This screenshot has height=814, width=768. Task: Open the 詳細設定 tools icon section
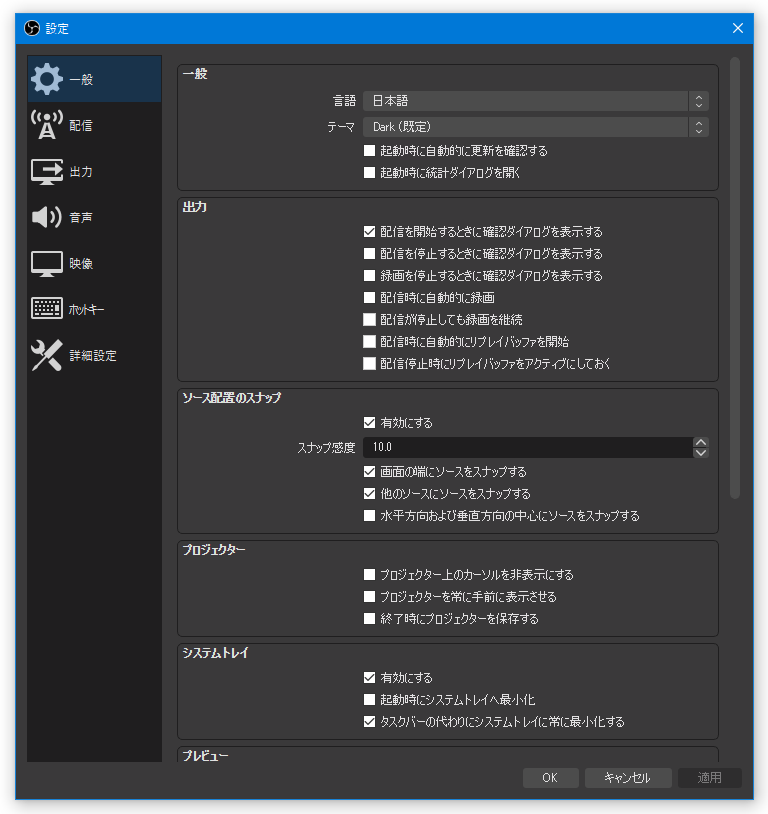coord(47,355)
